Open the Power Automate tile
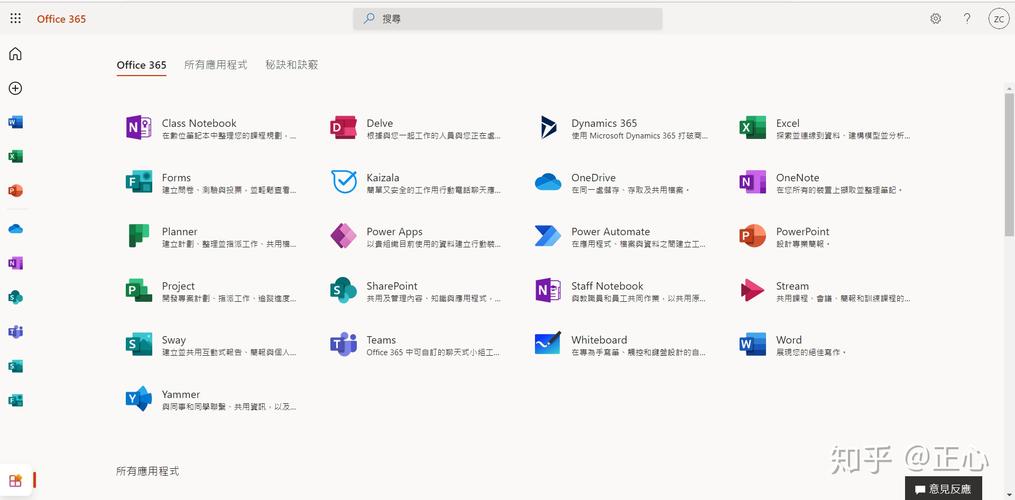This screenshot has height=500, width=1015. (x=621, y=236)
